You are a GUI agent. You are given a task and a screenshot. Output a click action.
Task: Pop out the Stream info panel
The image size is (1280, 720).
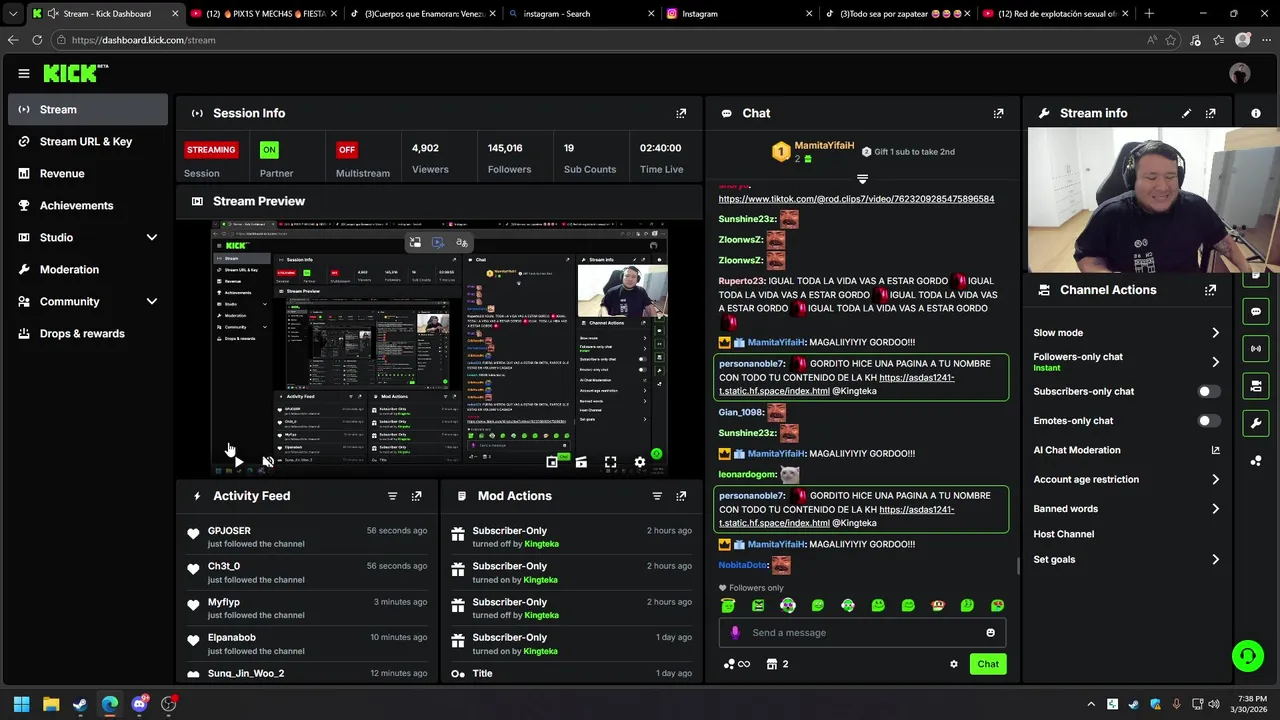[1211, 113]
